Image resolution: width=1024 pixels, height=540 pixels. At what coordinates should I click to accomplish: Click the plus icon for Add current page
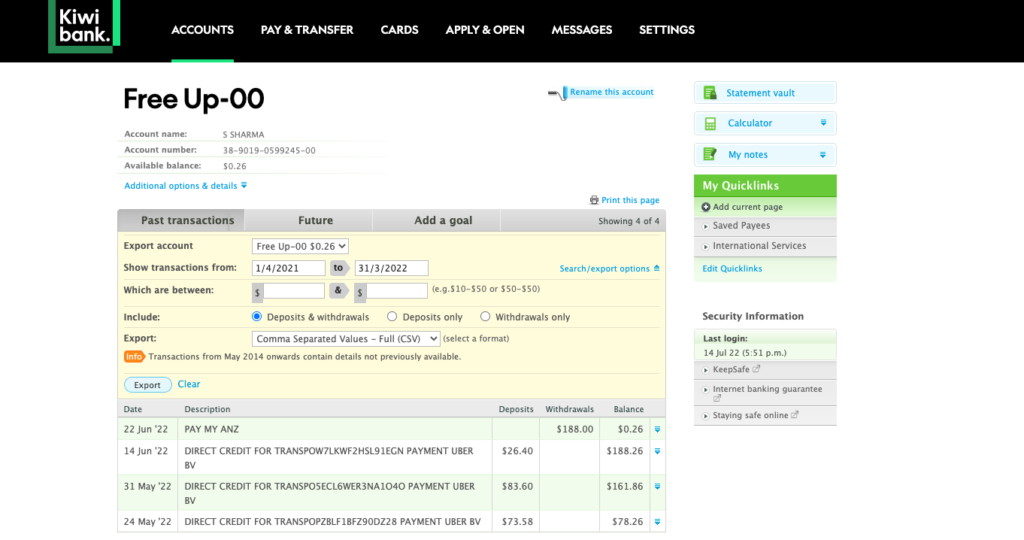coord(706,207)
